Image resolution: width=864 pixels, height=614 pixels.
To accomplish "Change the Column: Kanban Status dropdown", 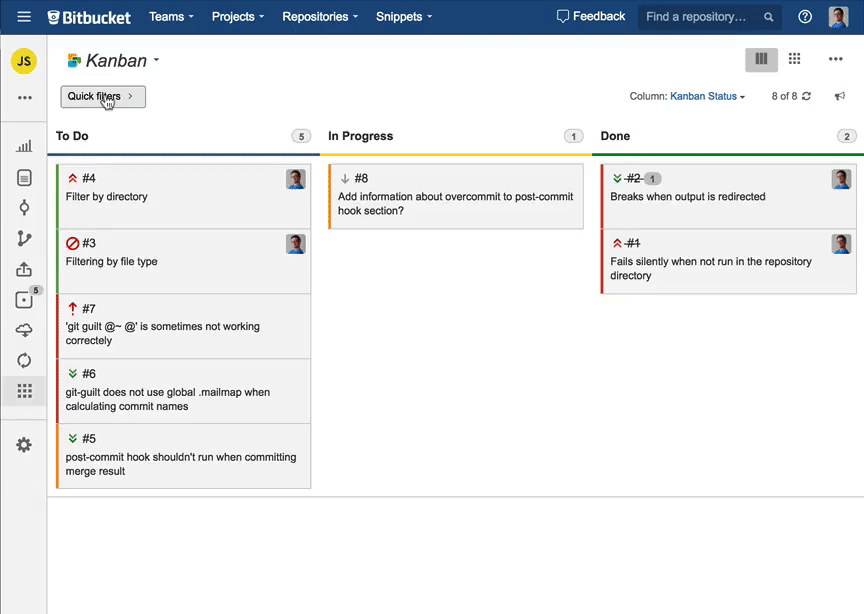I will pyautogui.click(x=708, y=96).
